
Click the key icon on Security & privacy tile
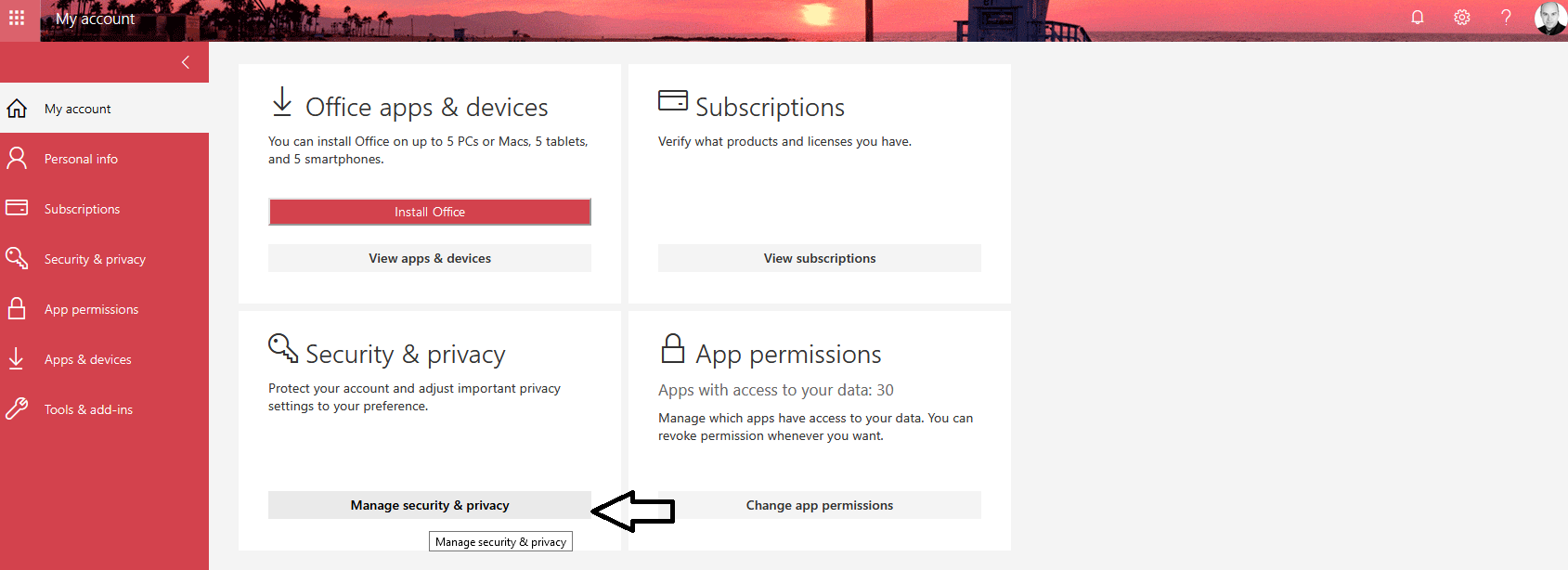click(283, 348)
